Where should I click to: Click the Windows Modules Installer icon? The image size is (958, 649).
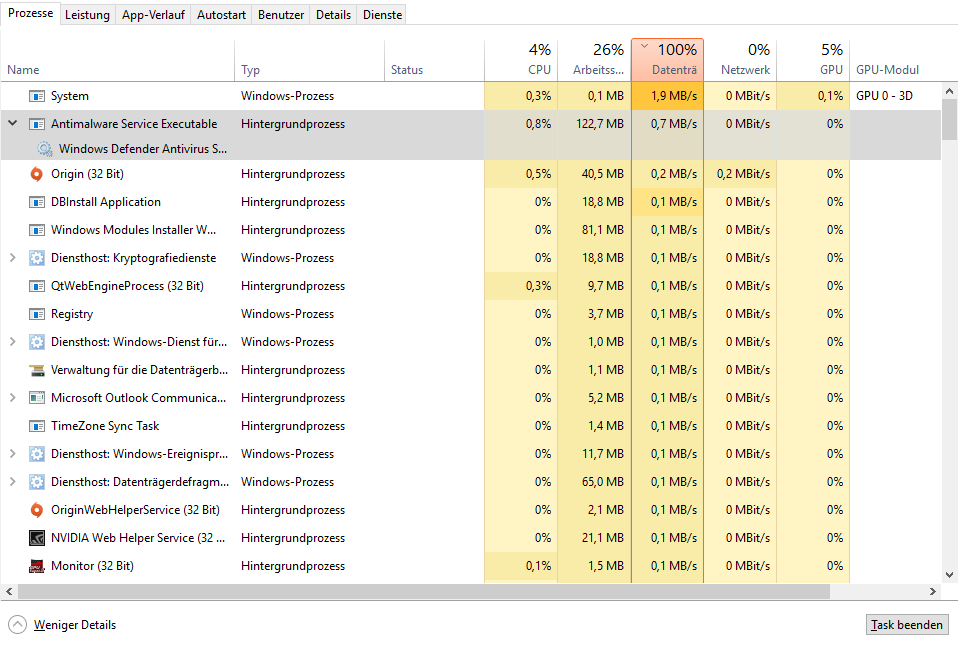click(37, 230)
